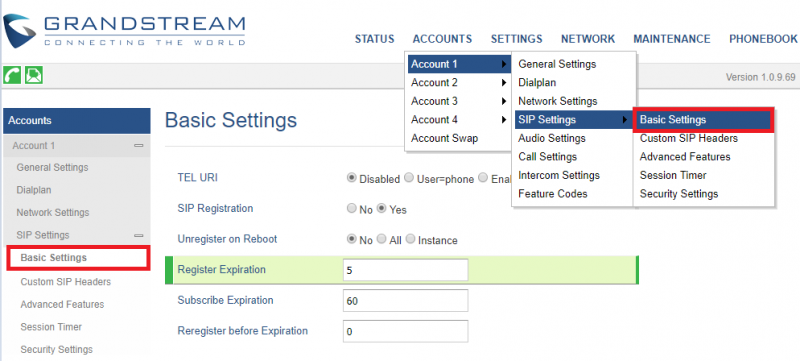
Task: Click the Register Expiration input field
Action: click(x=406, y=270)
